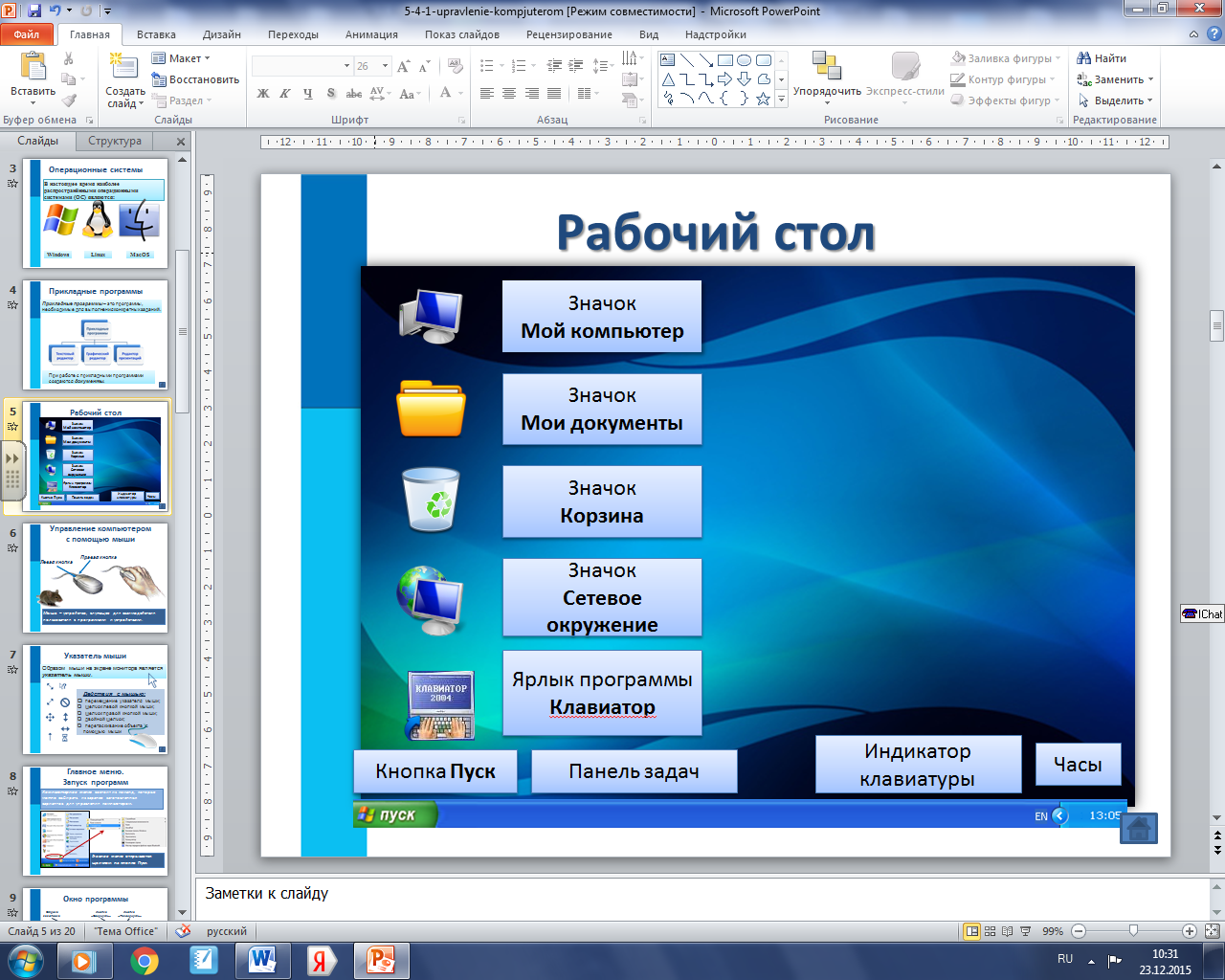Switch to the Дизайн tab
The width and height of the screenshot is (1225, 980).
(222, 34)
